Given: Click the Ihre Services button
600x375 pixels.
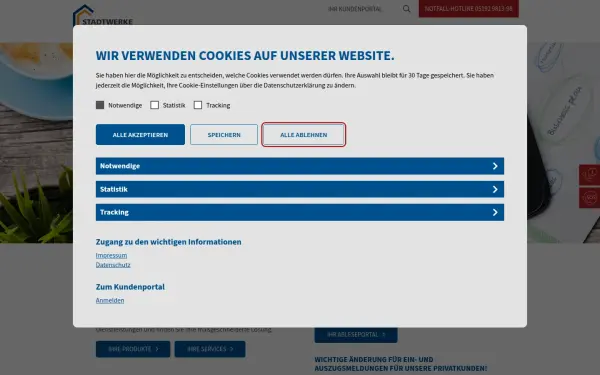Looking at the screenshot, I should click(x=210, y=349).
